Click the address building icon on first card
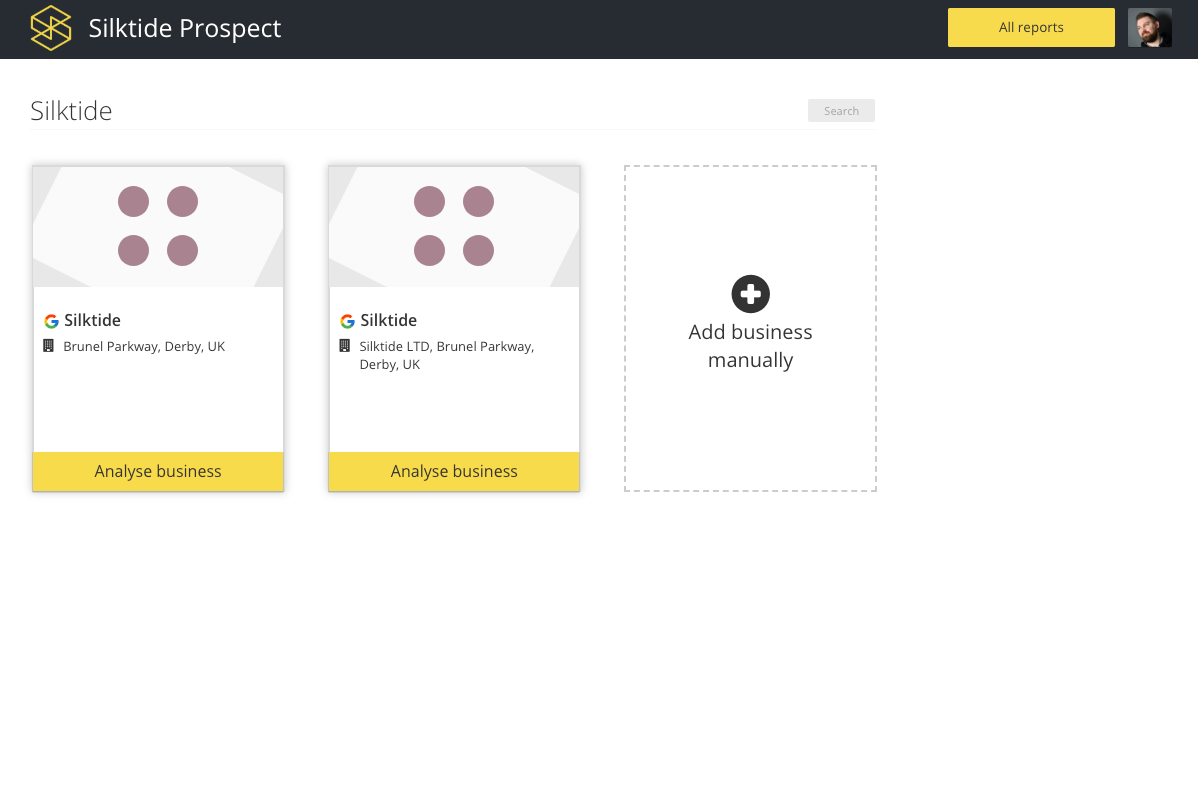Screen dimensions: 1198x809 49,345
